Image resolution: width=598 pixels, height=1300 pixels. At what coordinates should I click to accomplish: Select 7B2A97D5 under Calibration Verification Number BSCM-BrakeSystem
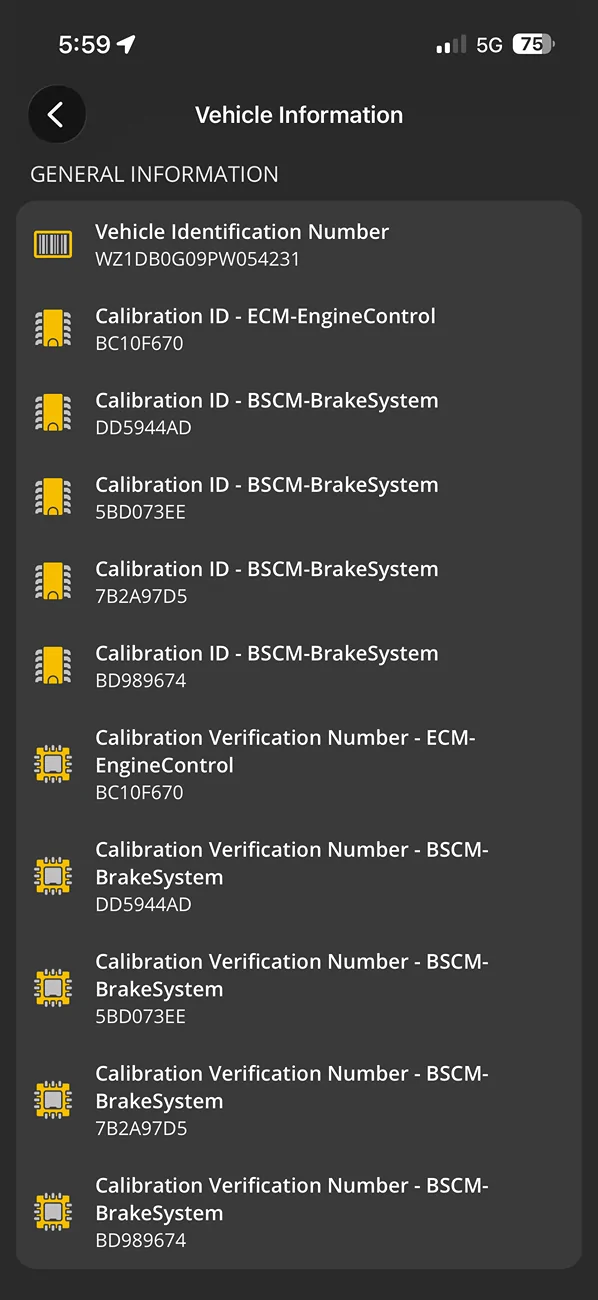[x=141, y=1128]
